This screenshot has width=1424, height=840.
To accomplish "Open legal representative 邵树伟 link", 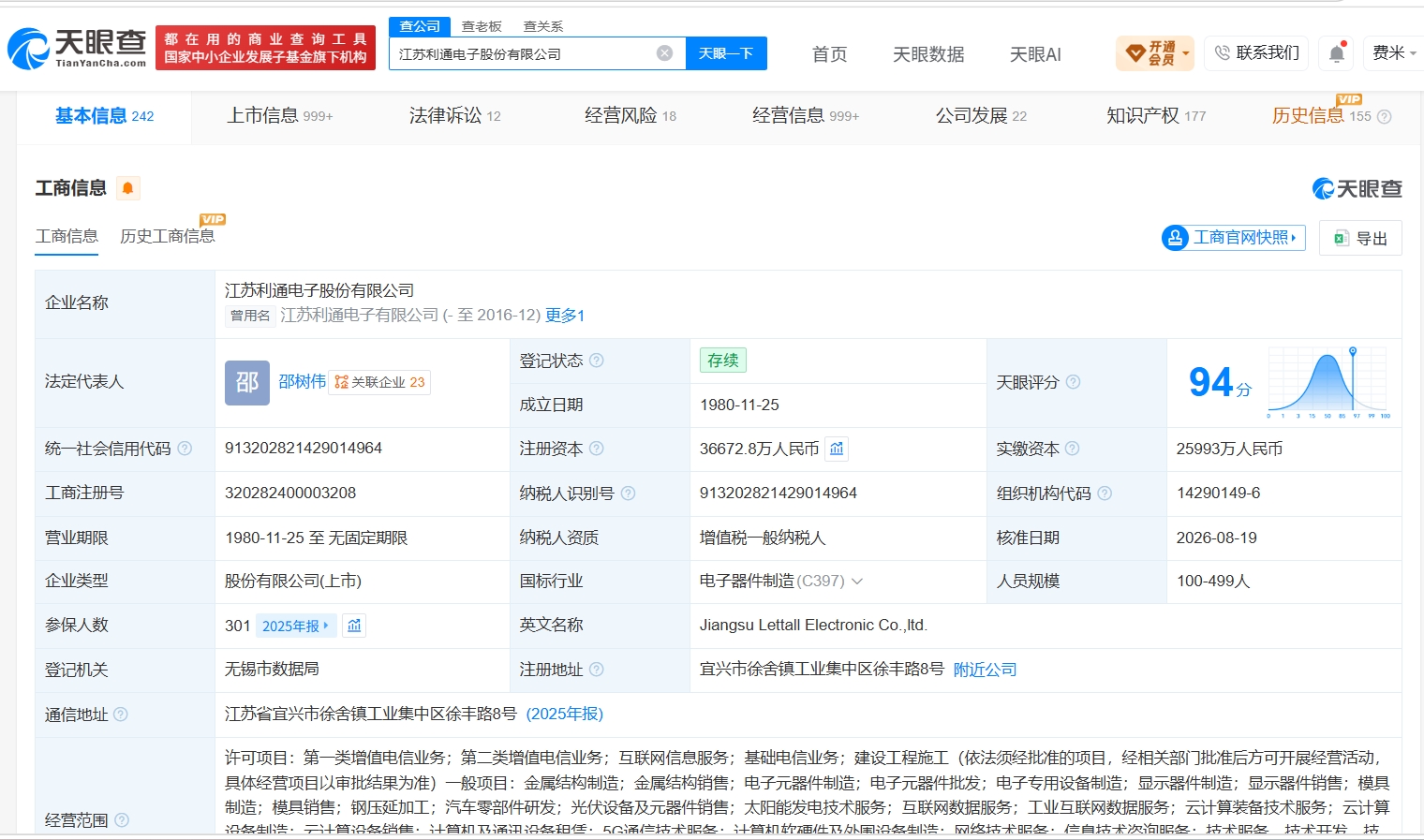I will point(302,382).
